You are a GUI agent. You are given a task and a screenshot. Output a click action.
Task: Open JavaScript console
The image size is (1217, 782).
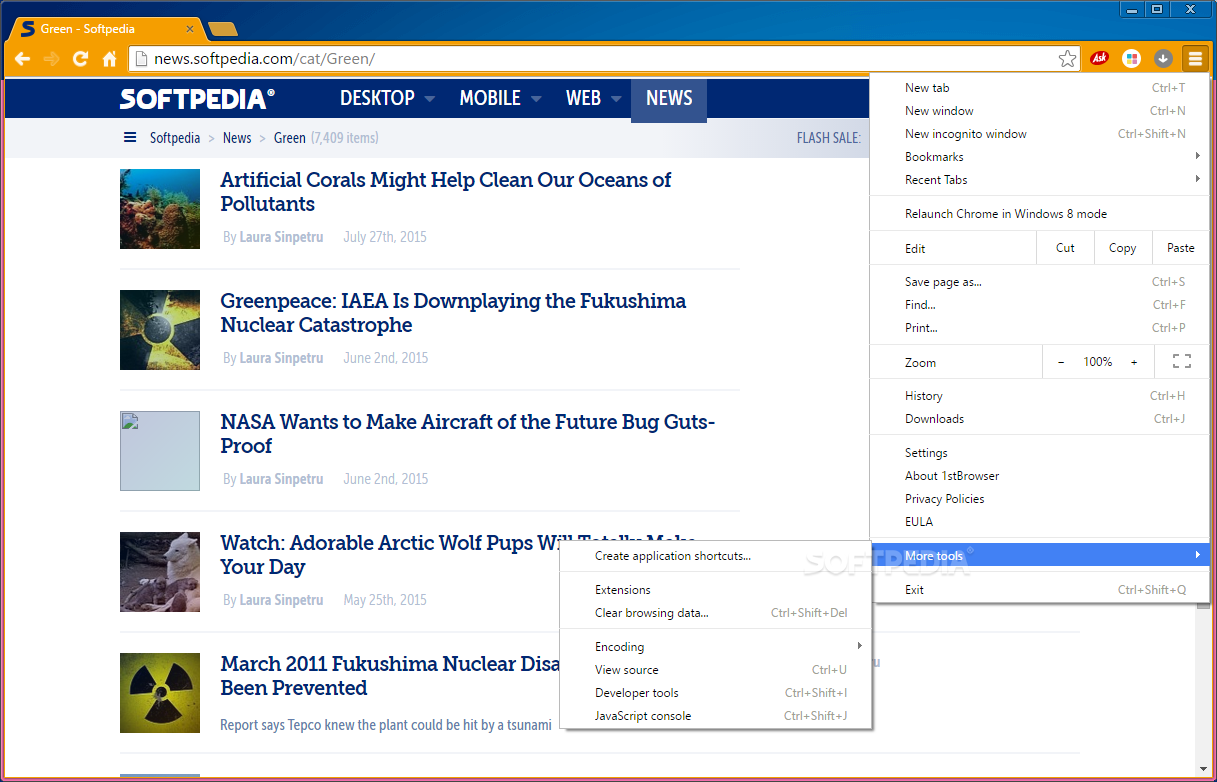click(716, 716)
